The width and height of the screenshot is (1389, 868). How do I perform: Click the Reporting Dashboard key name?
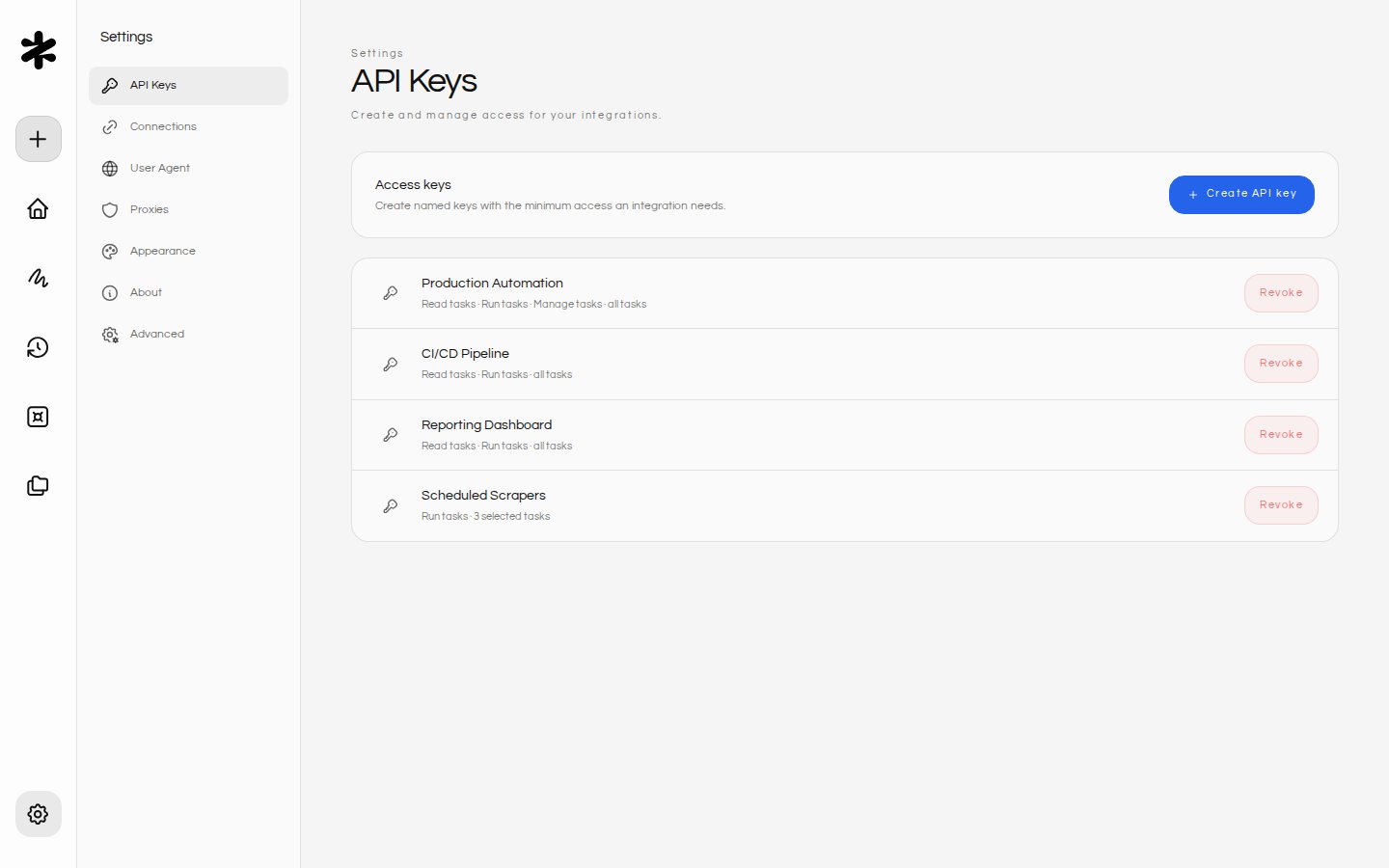[486, 425]
